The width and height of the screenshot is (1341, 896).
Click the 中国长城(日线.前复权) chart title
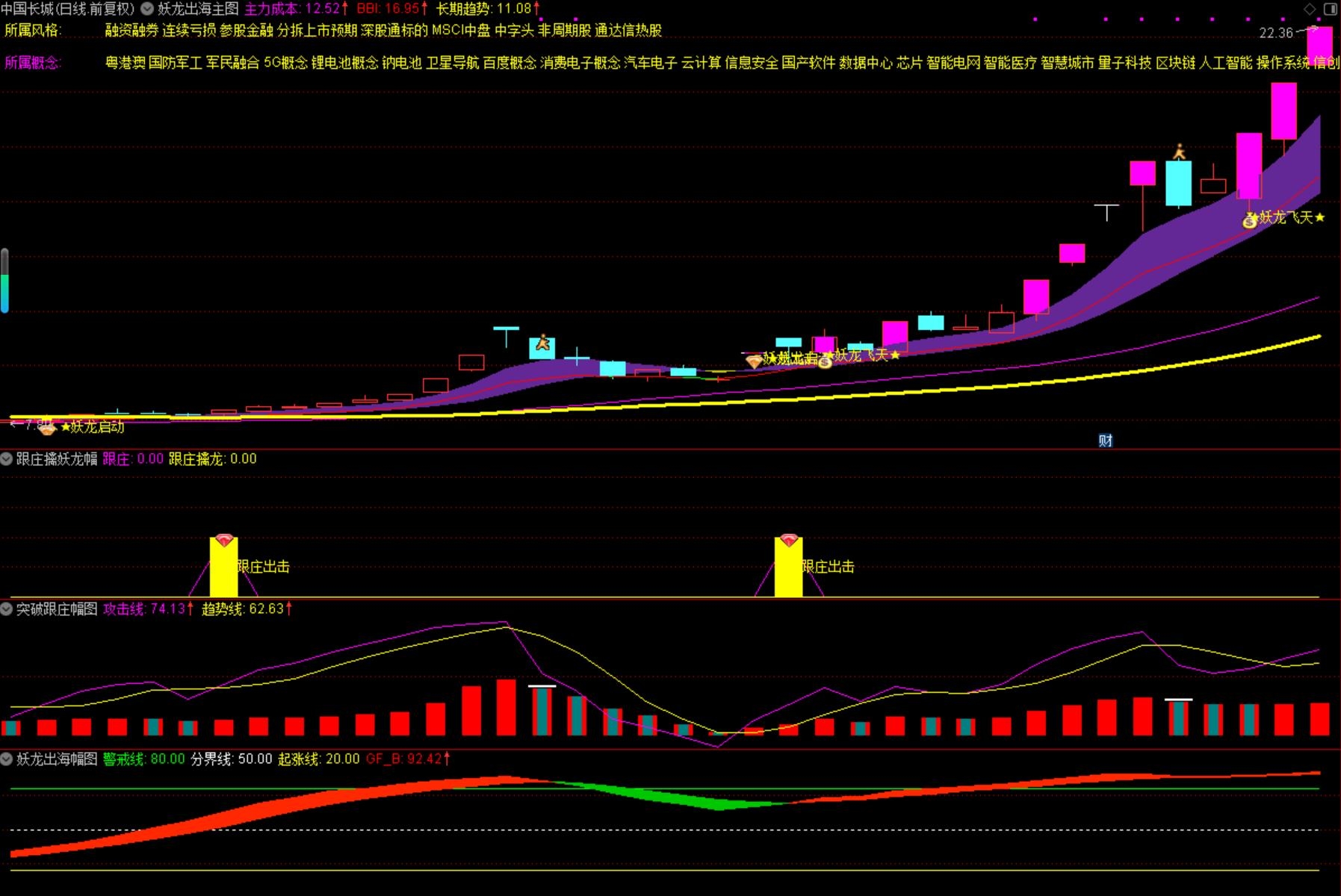click(68, 9)
